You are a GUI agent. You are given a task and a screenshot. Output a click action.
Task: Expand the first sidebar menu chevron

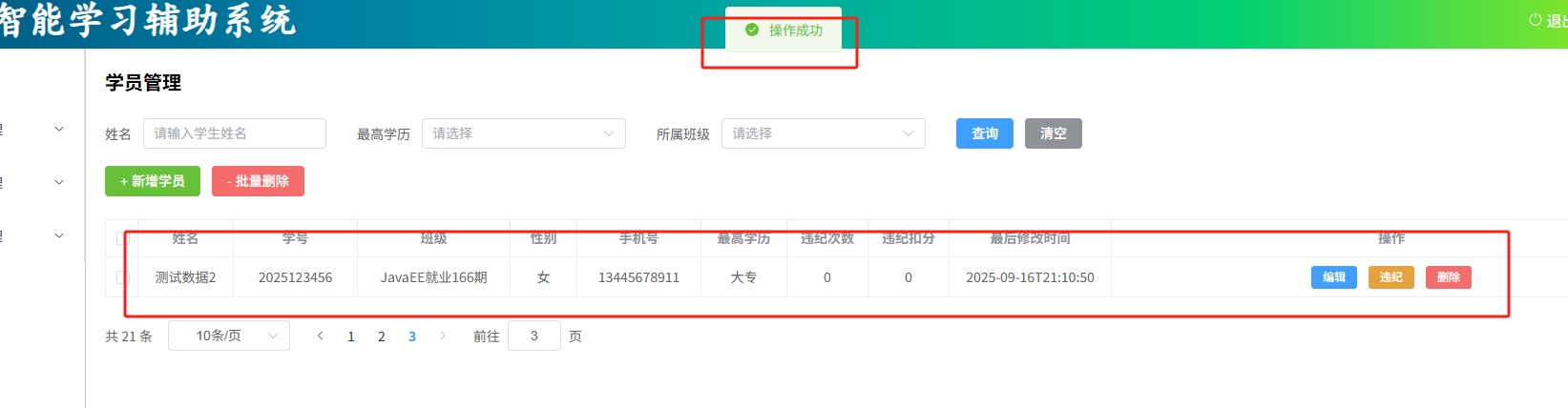pos(59,129)
